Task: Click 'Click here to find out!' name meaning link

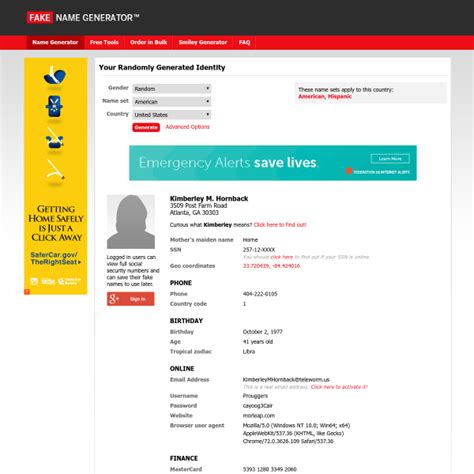Action: pyautogui.click(x=280, y=225)
